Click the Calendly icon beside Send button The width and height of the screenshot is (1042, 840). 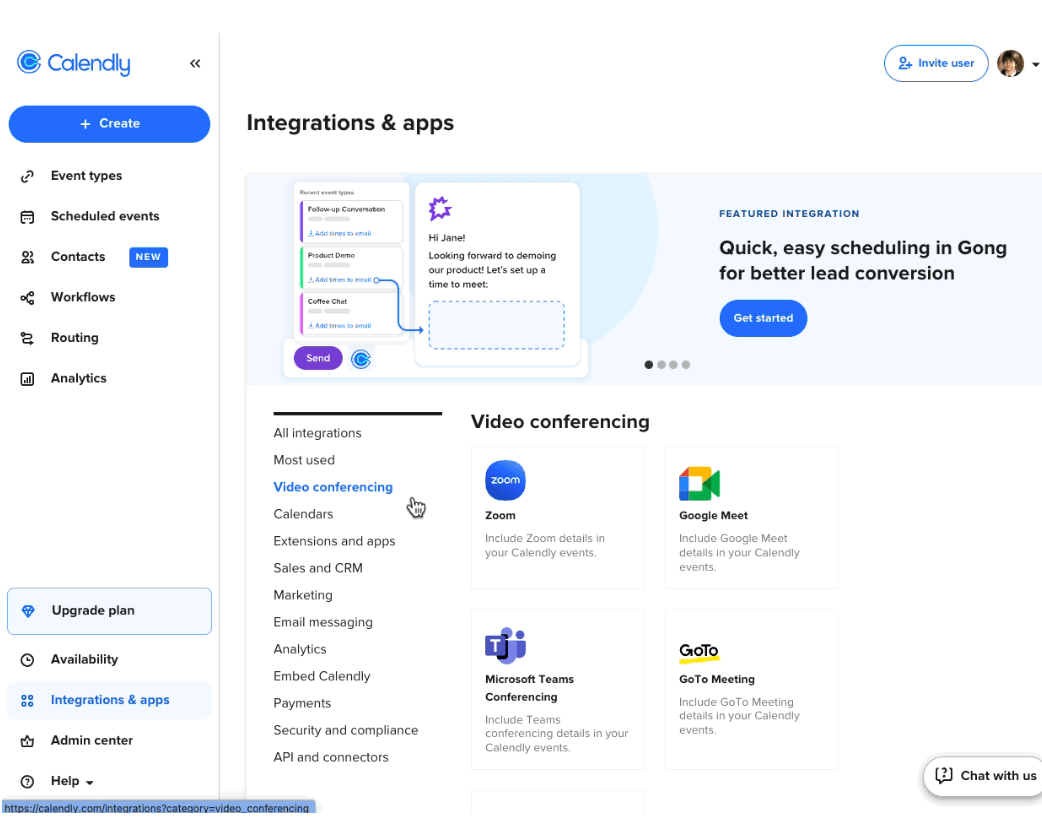(361, 359)
